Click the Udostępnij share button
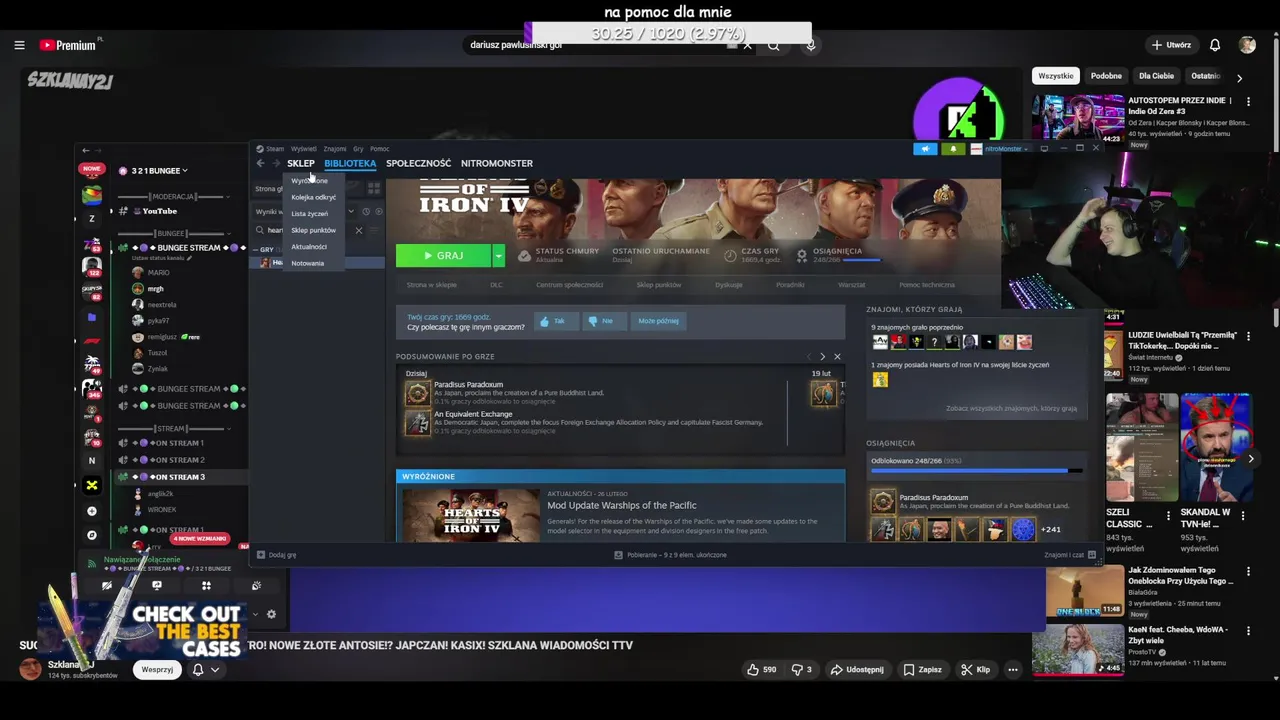Viewport: 1280px width, 720px height. 857,669
